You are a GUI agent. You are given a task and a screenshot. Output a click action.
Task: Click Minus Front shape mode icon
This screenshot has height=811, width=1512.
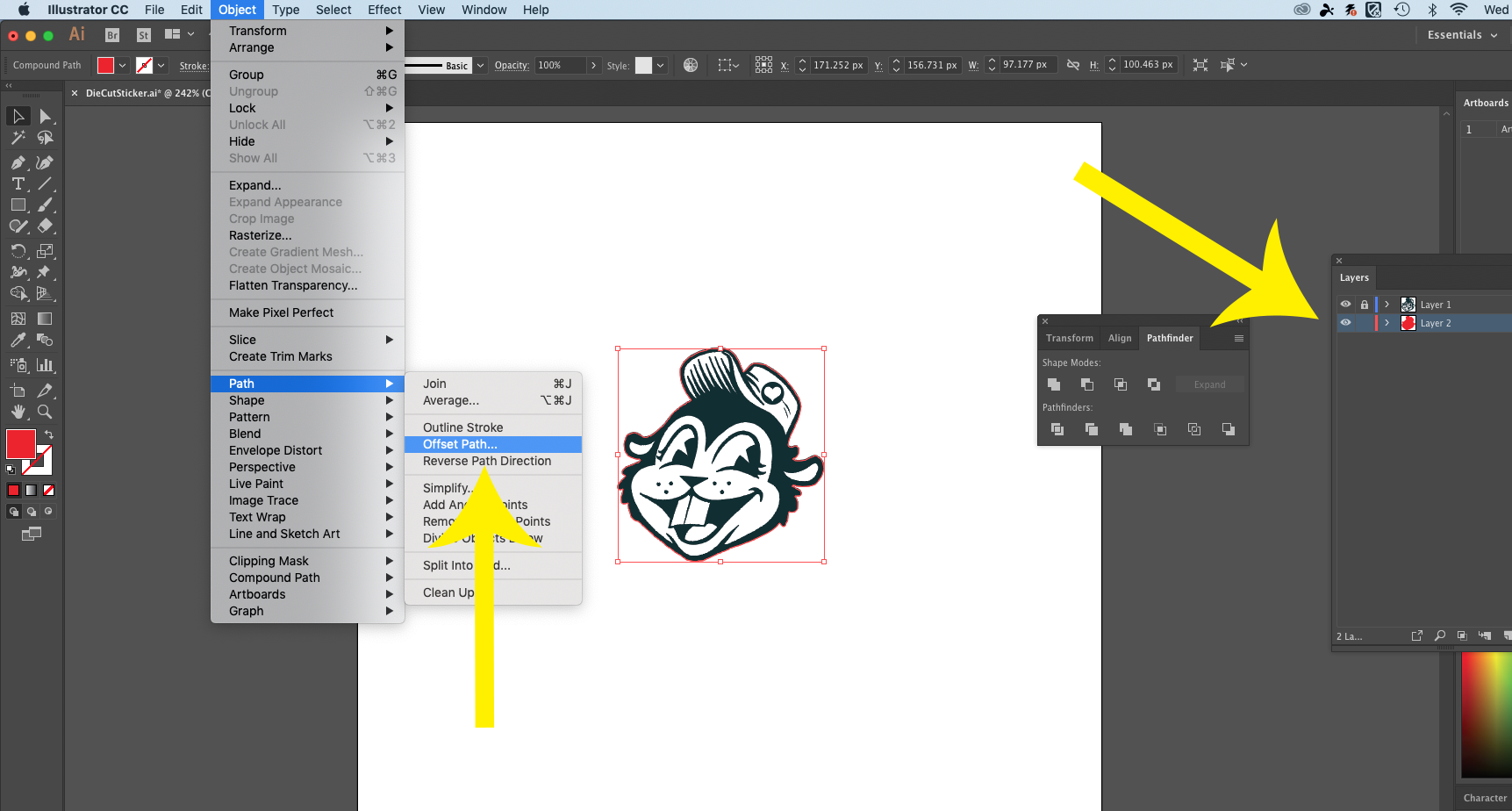(1087, 384)
